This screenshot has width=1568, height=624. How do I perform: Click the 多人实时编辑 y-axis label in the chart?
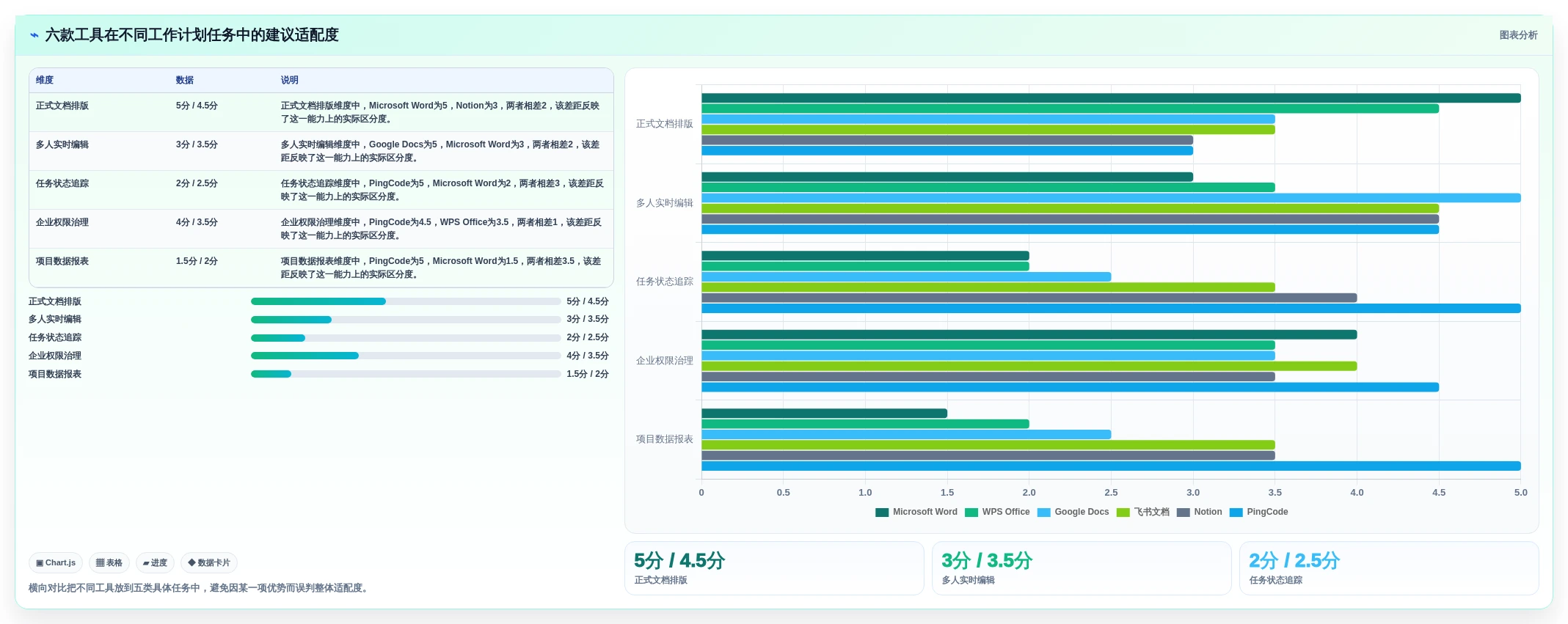pos(665,203)
